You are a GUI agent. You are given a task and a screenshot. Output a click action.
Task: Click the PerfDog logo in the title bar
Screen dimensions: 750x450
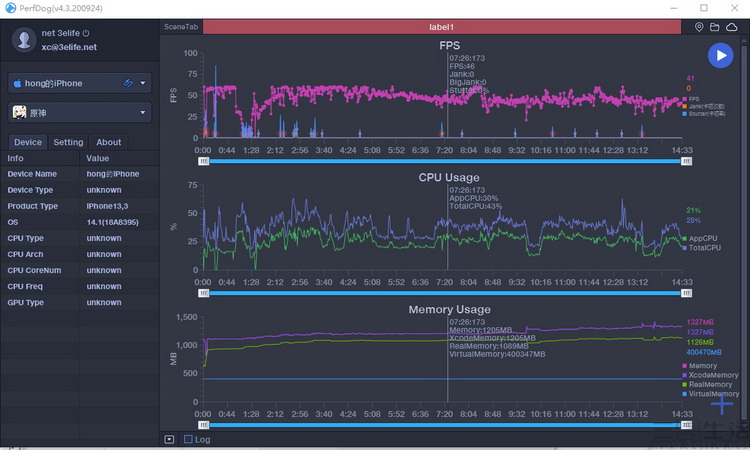10,8
